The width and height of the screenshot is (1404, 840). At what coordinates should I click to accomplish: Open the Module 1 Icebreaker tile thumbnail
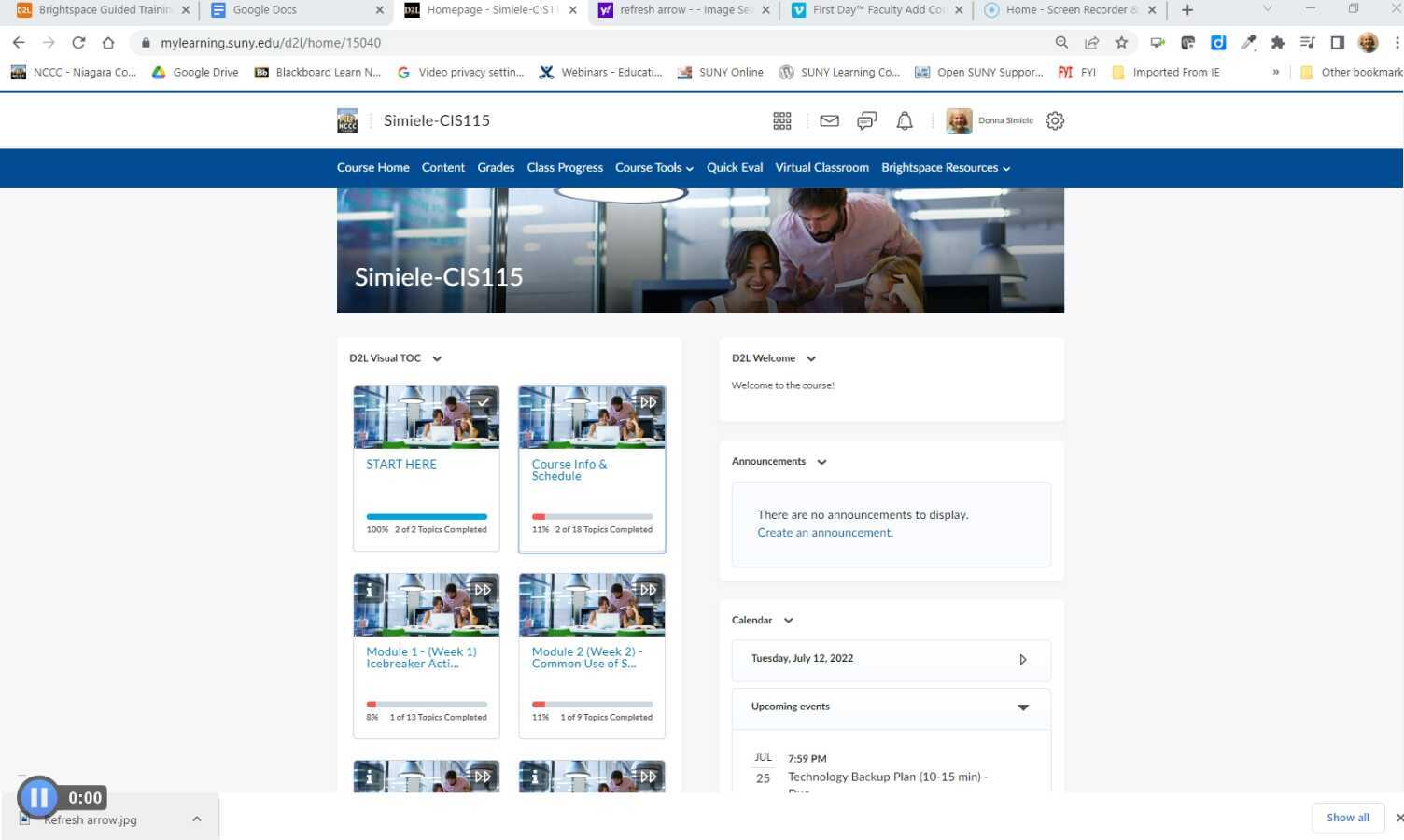pos(426,604)
